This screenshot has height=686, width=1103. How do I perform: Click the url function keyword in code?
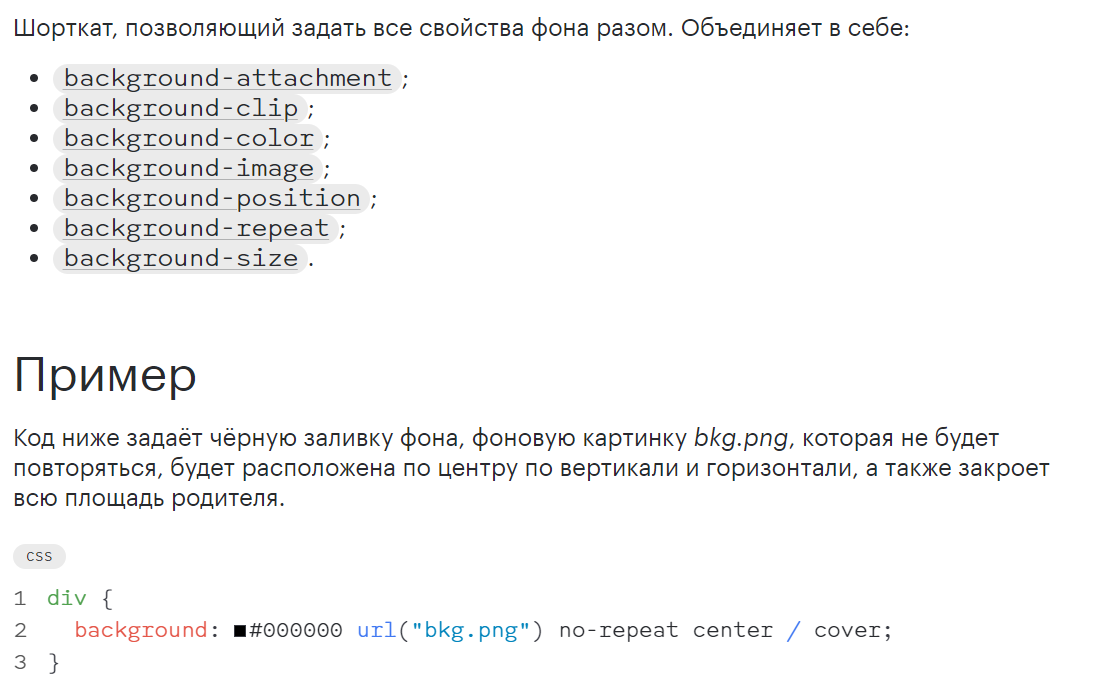376,630
